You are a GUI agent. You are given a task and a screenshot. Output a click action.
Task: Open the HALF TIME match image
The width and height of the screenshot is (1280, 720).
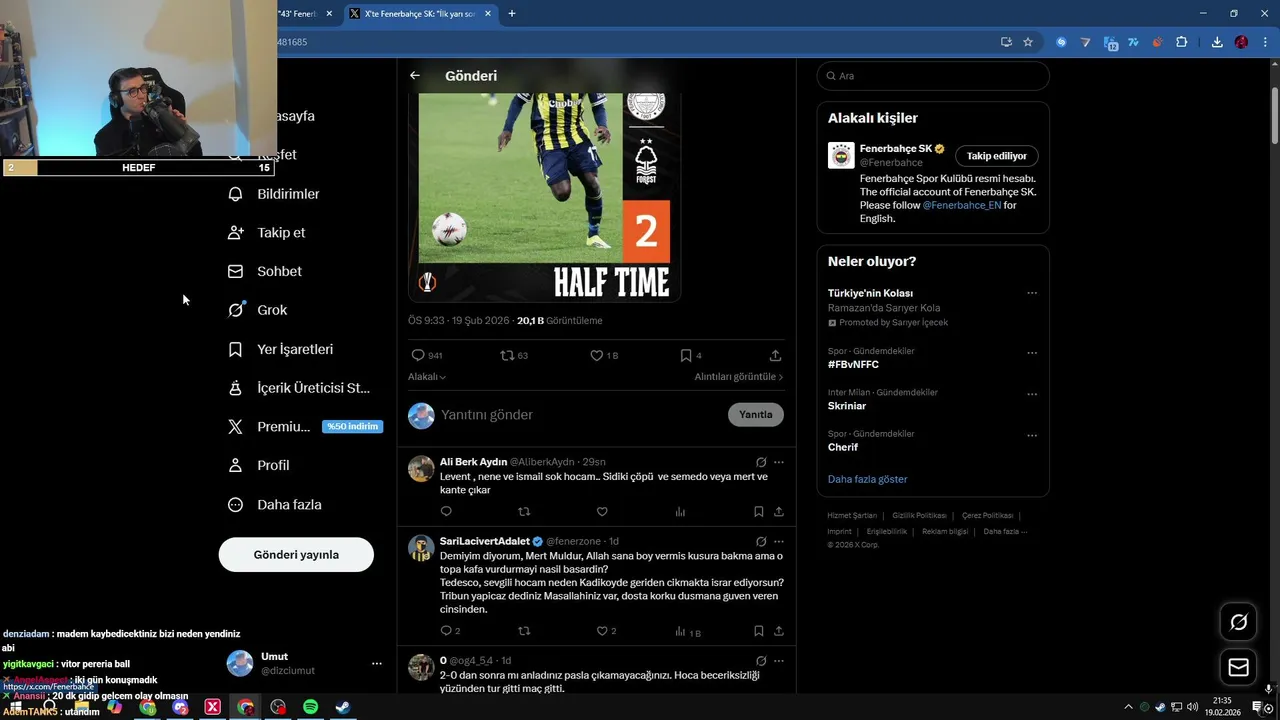[545, 198]
